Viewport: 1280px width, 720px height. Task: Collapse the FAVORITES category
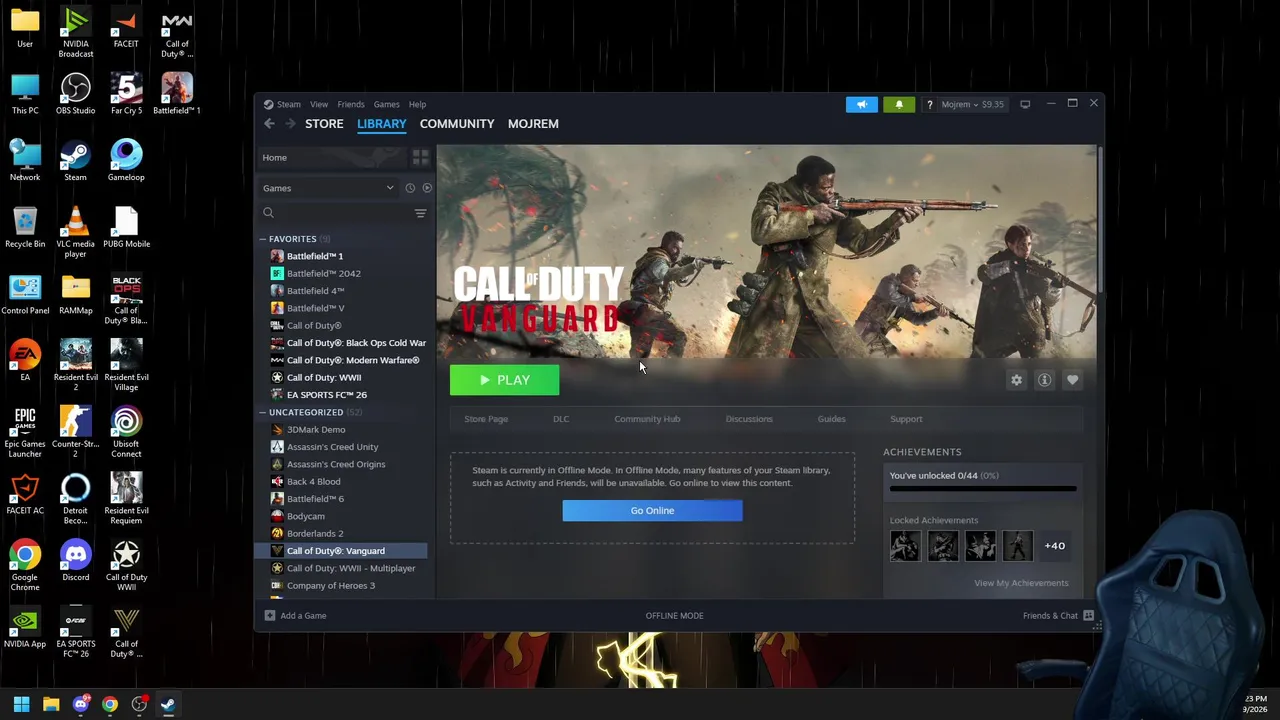262,239
